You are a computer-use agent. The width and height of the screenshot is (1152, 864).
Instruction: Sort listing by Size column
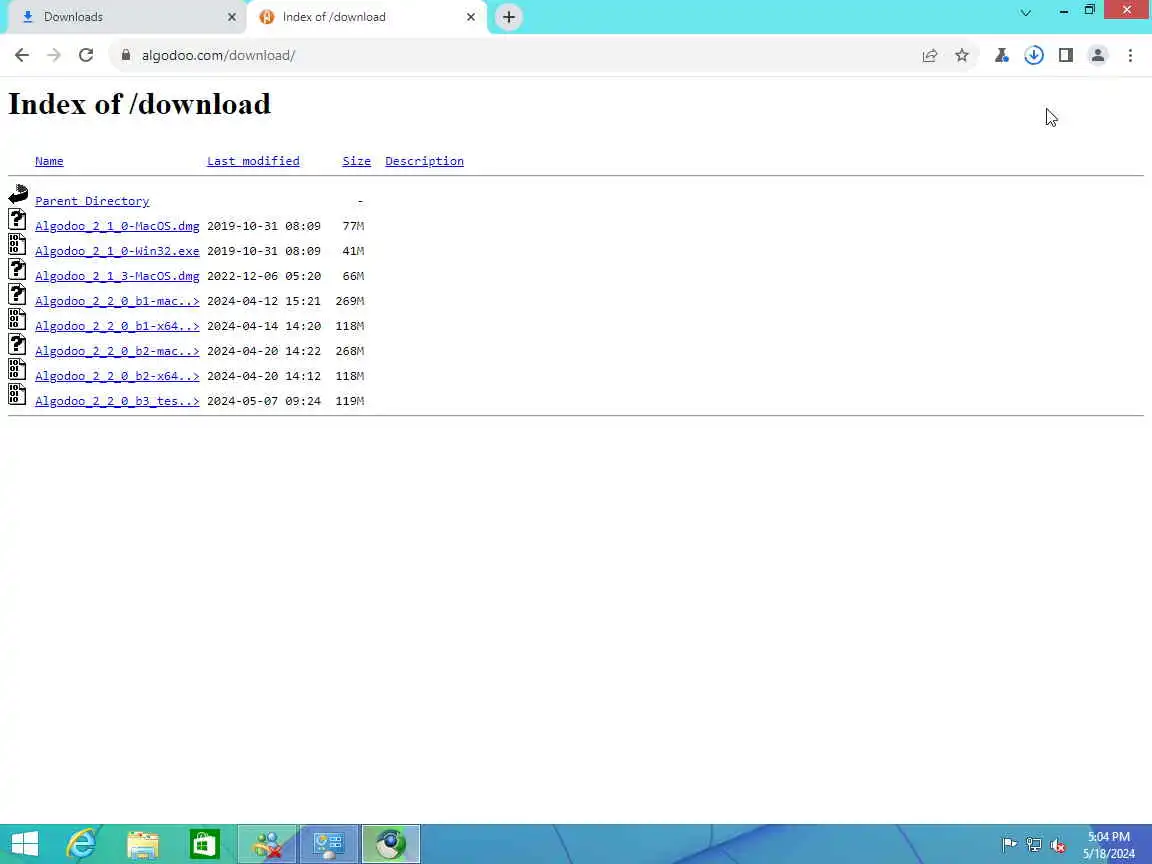click(x=356, y=161)
